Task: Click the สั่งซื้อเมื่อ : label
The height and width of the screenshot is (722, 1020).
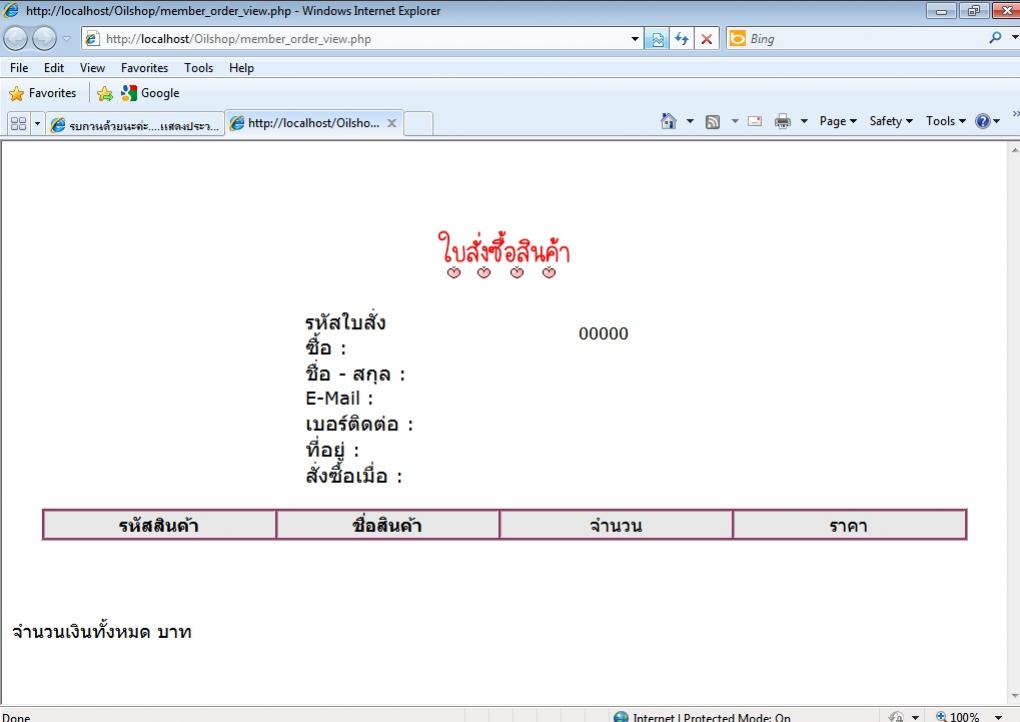Action: tap(354, 475)
